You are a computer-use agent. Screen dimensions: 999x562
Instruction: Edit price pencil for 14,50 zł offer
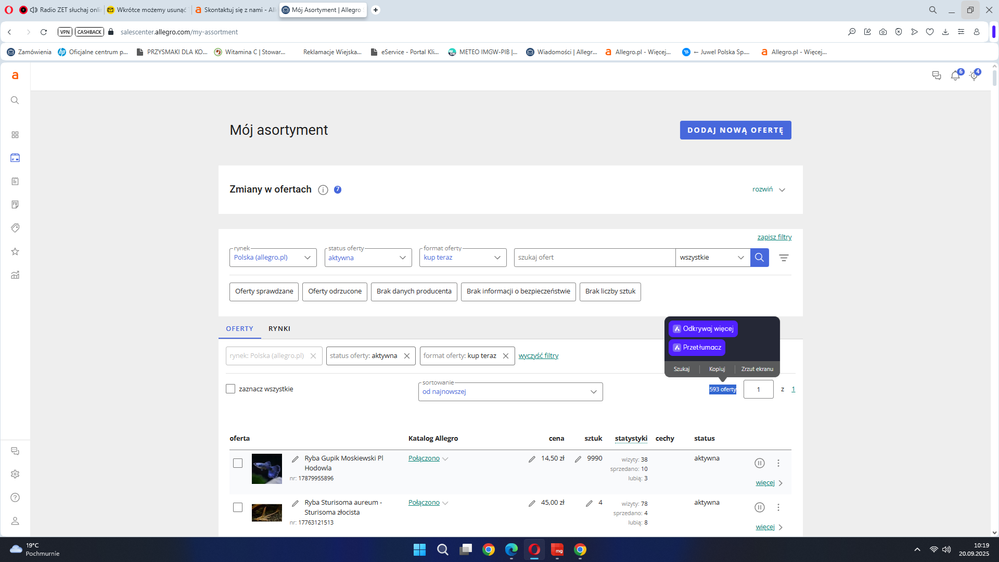click(532, 460)
